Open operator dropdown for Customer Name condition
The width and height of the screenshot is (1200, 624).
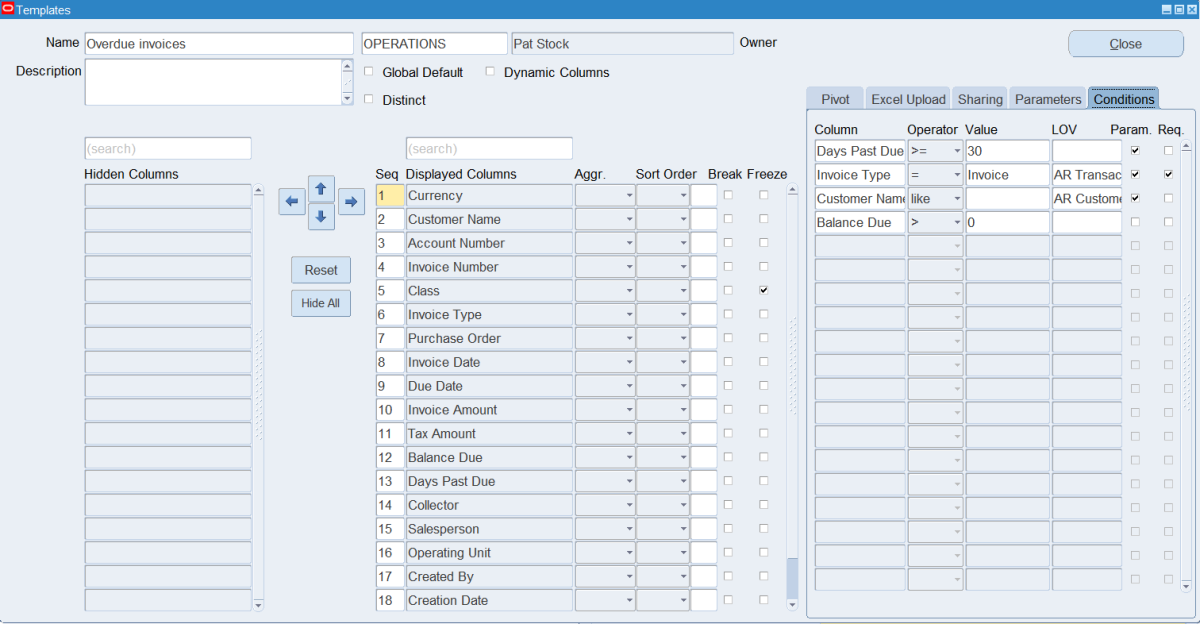click(957, 199)
